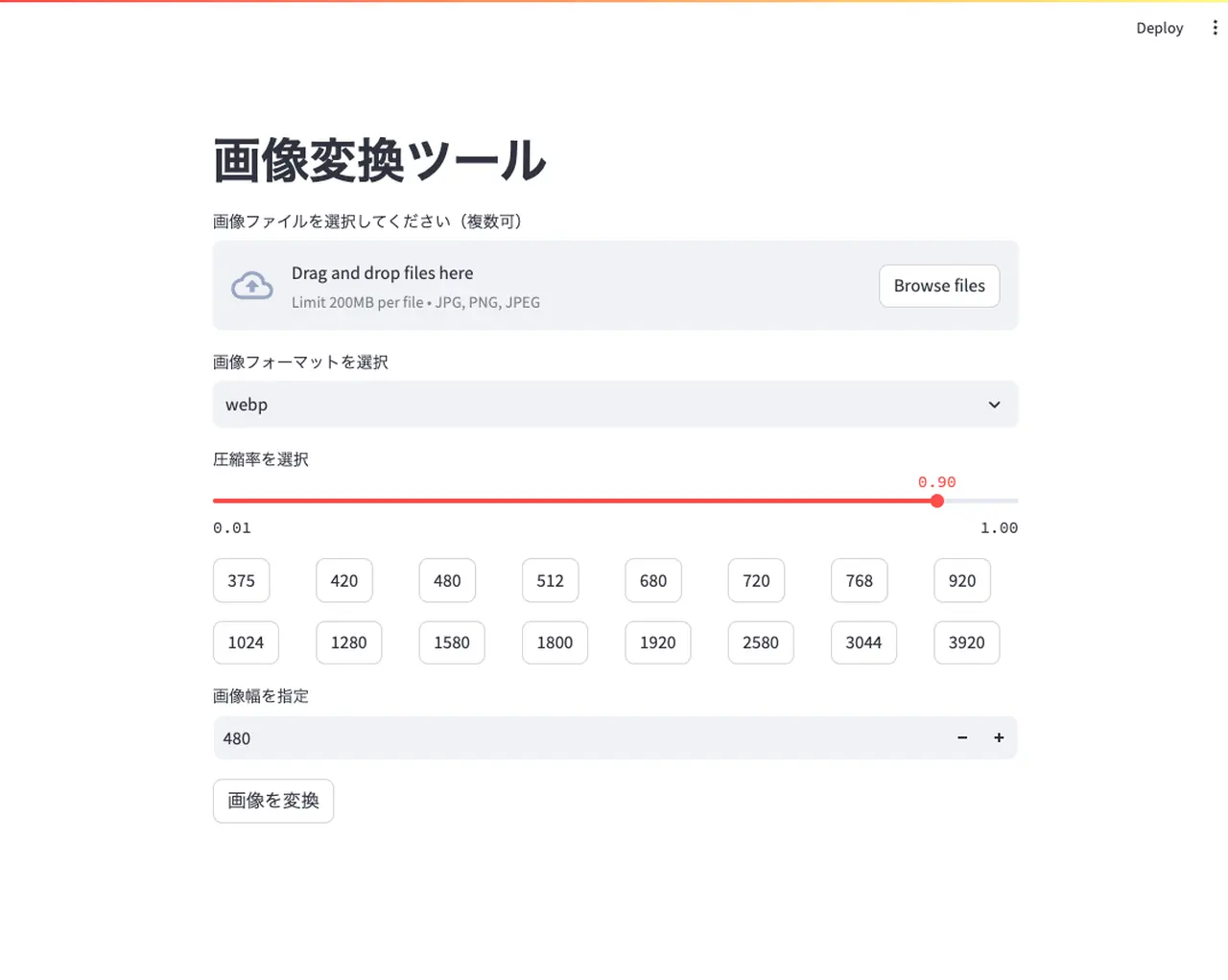Click the cloud upload icon

click(x=252, y=286)
